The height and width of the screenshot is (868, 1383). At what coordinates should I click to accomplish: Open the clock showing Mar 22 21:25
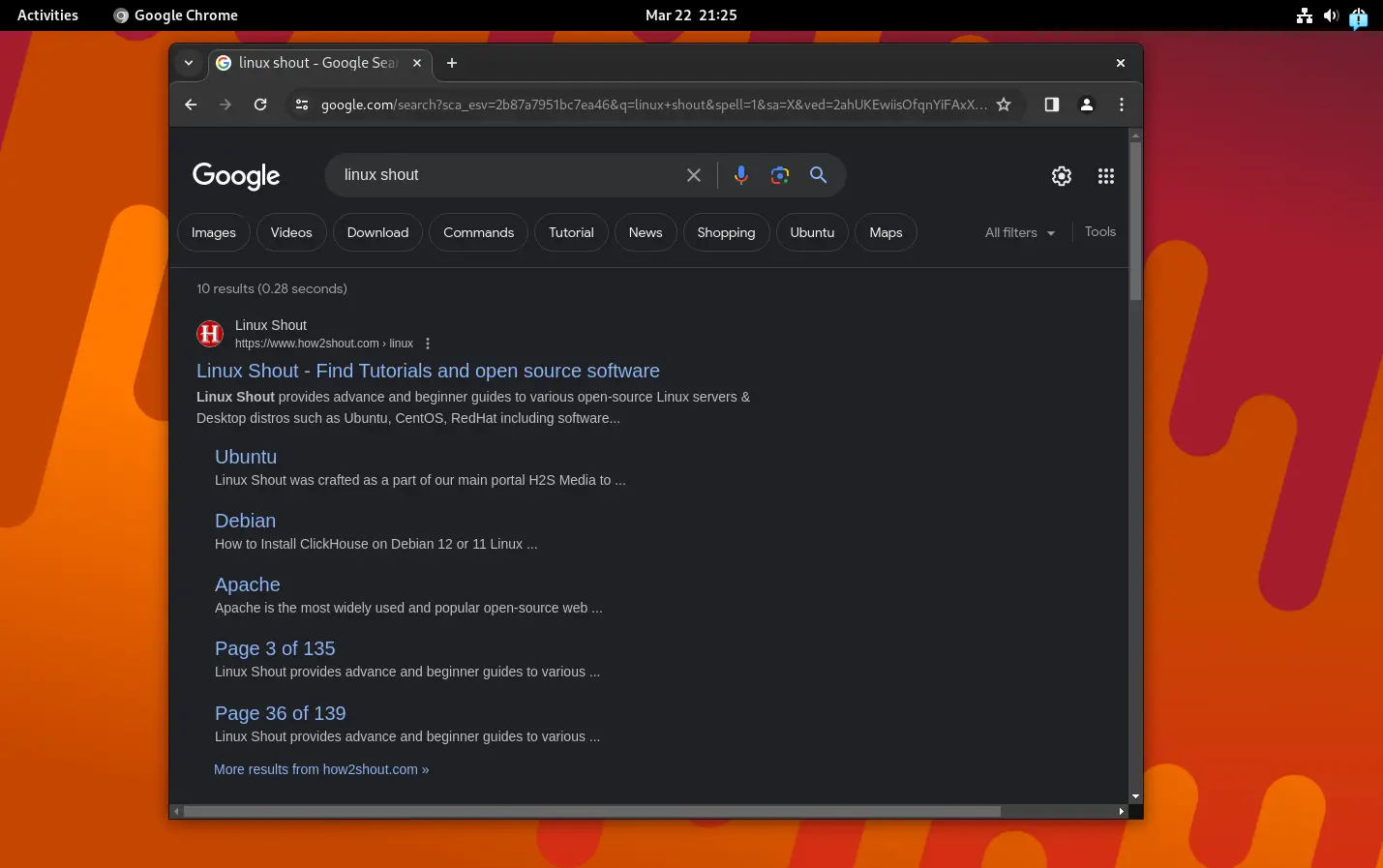pyautogui.click(x=691, y=15)
